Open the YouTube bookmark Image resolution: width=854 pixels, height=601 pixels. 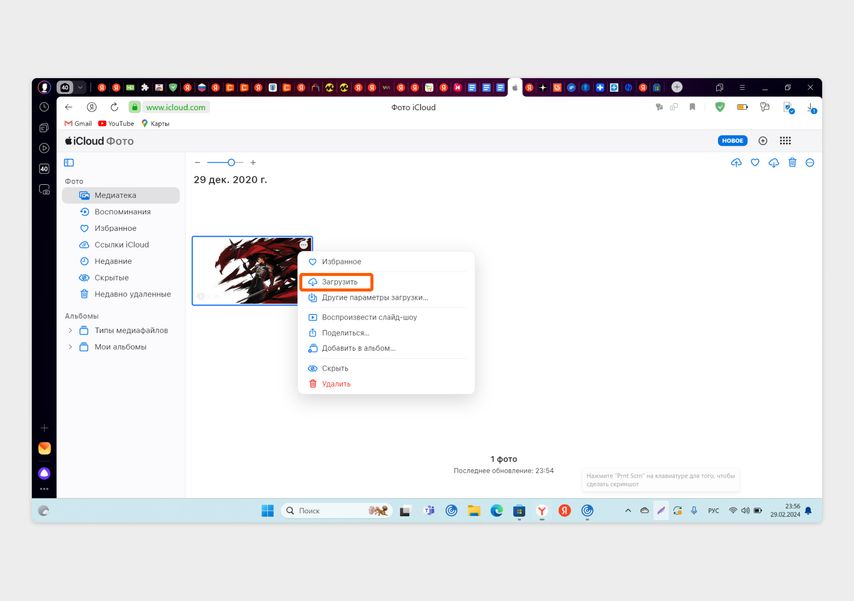pos(116,124)
